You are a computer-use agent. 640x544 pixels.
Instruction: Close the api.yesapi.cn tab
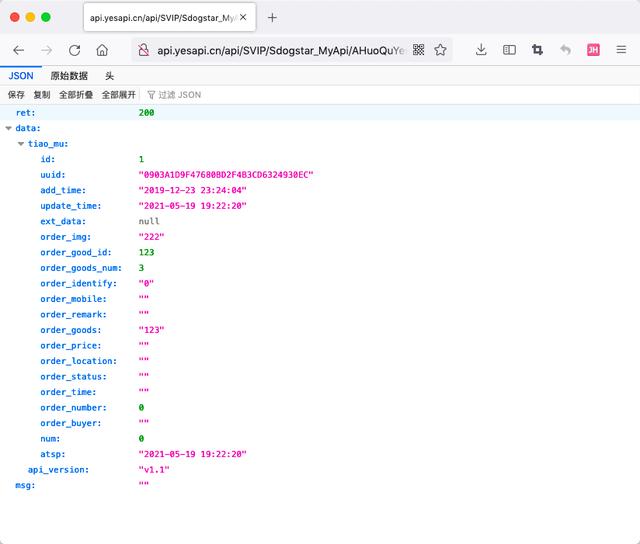click(x=243, y=17)
